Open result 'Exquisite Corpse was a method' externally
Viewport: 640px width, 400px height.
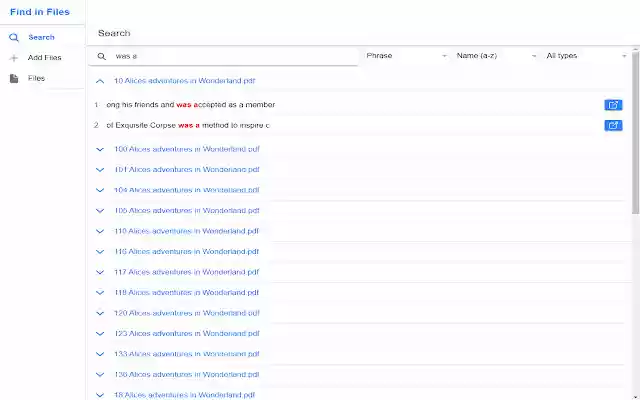613,125
